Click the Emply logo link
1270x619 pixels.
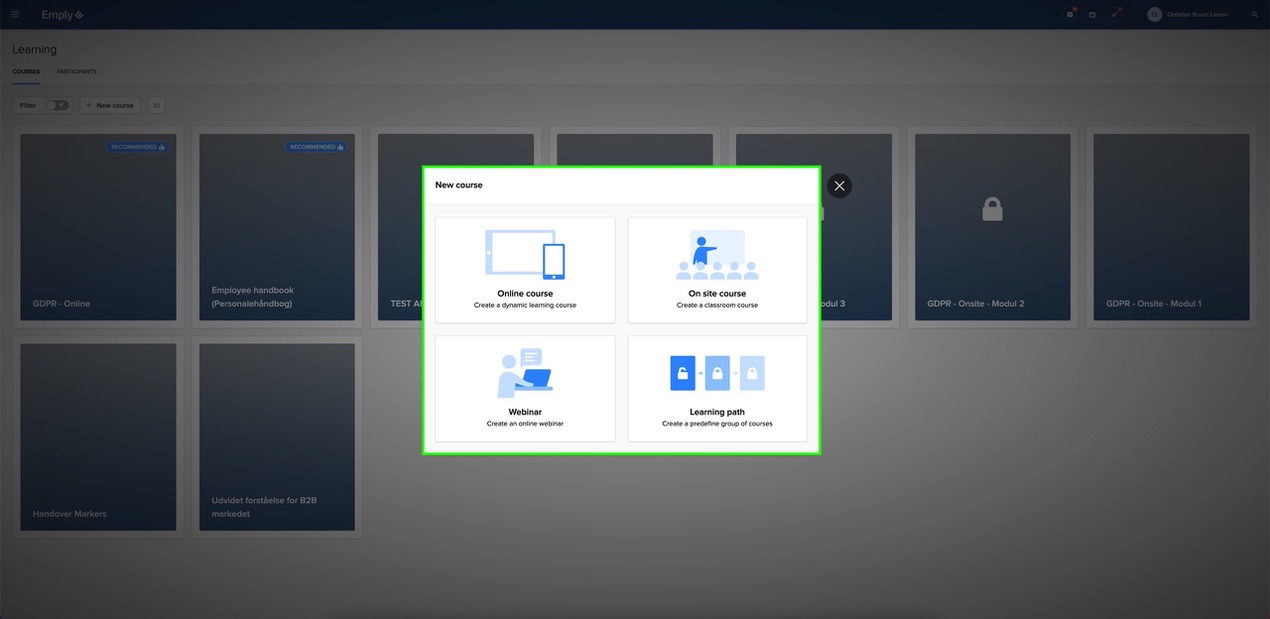[x=60, y=14]
